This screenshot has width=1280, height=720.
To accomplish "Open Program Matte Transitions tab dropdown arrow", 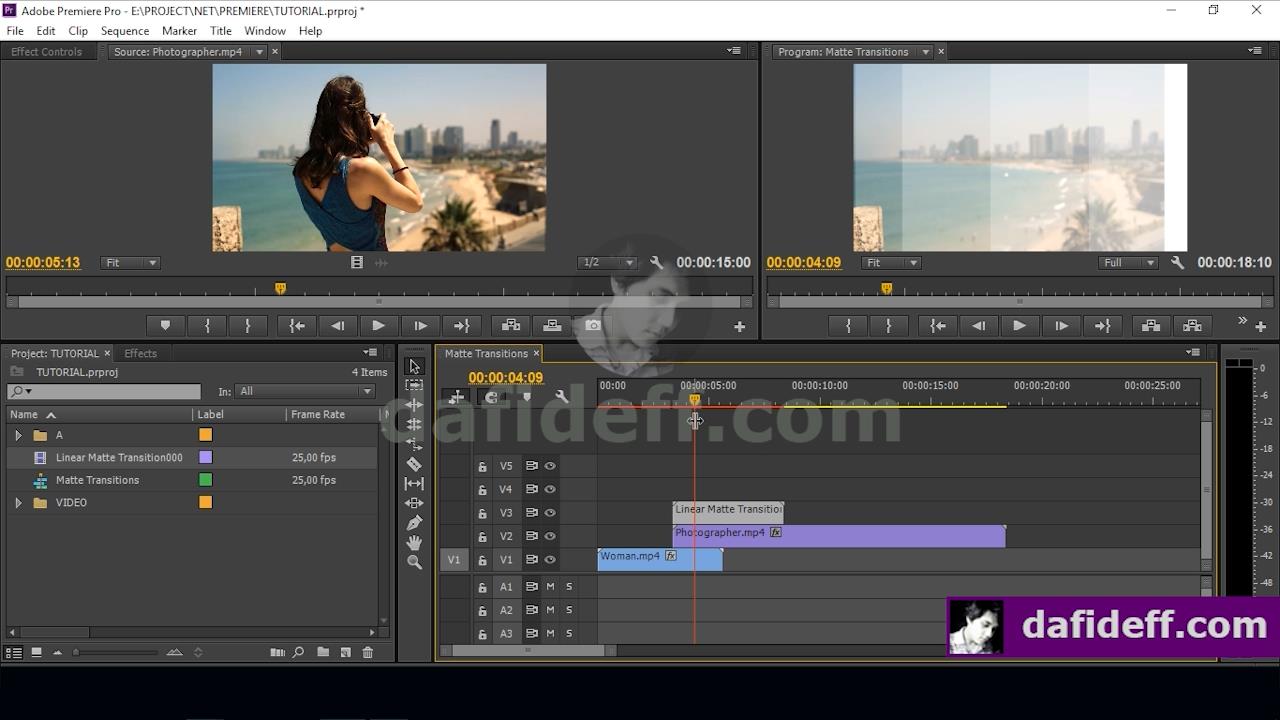I will click(926, 52).
